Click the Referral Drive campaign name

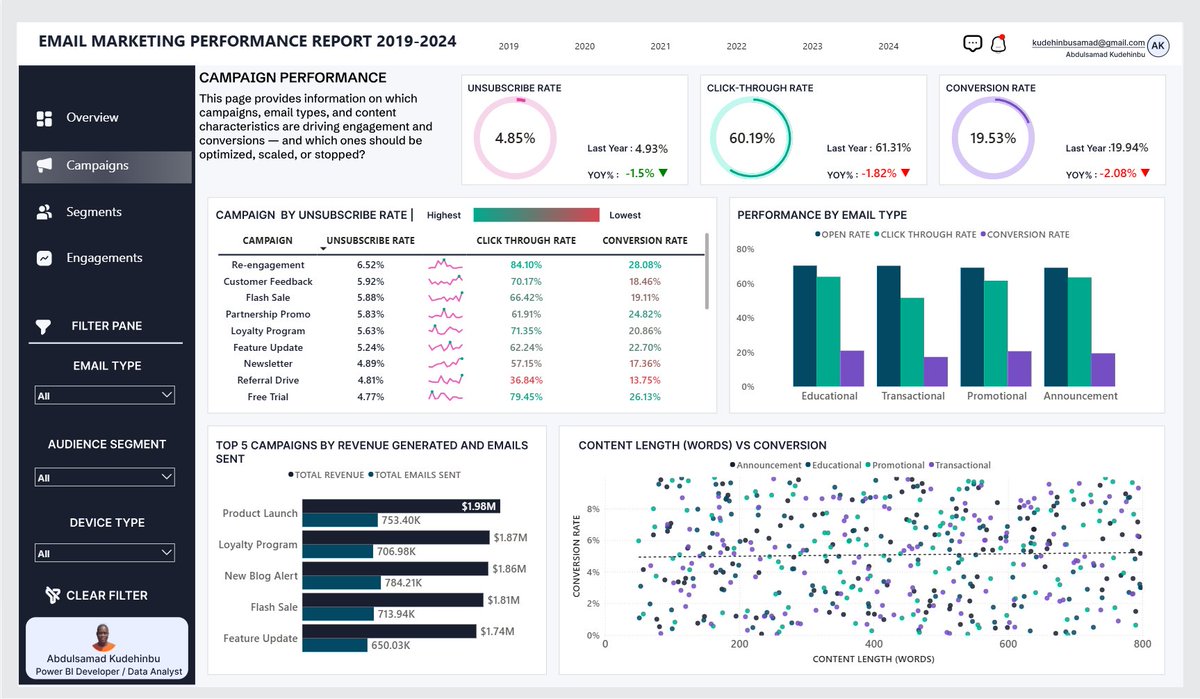click(x=268, y=381)
